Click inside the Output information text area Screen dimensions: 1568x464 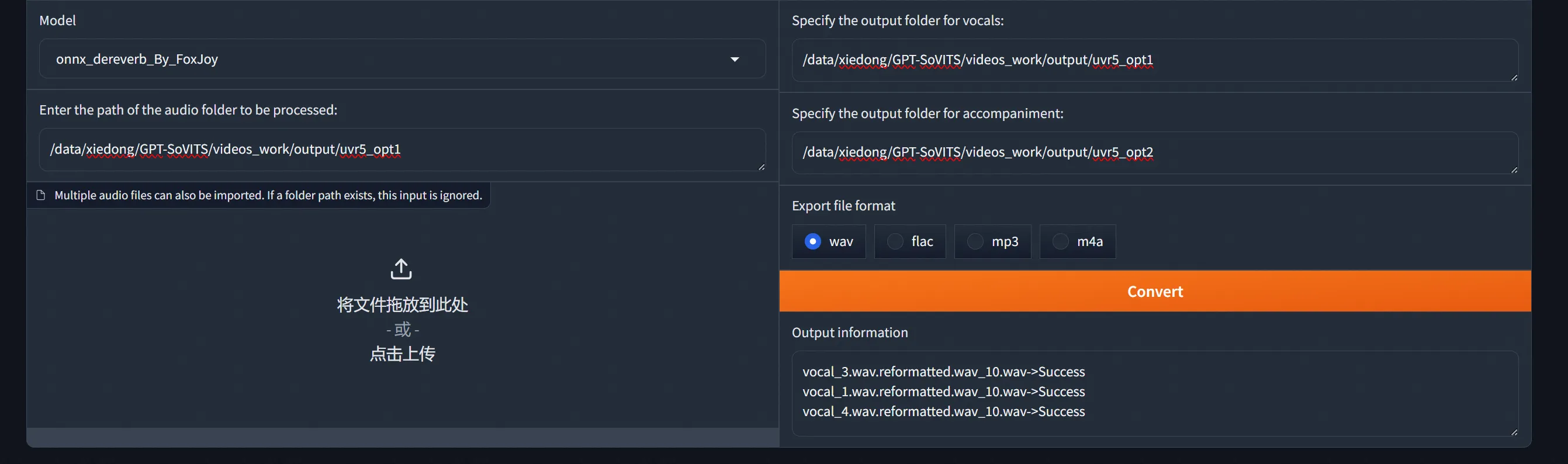pyautogui.click(x=1154, y=392)
